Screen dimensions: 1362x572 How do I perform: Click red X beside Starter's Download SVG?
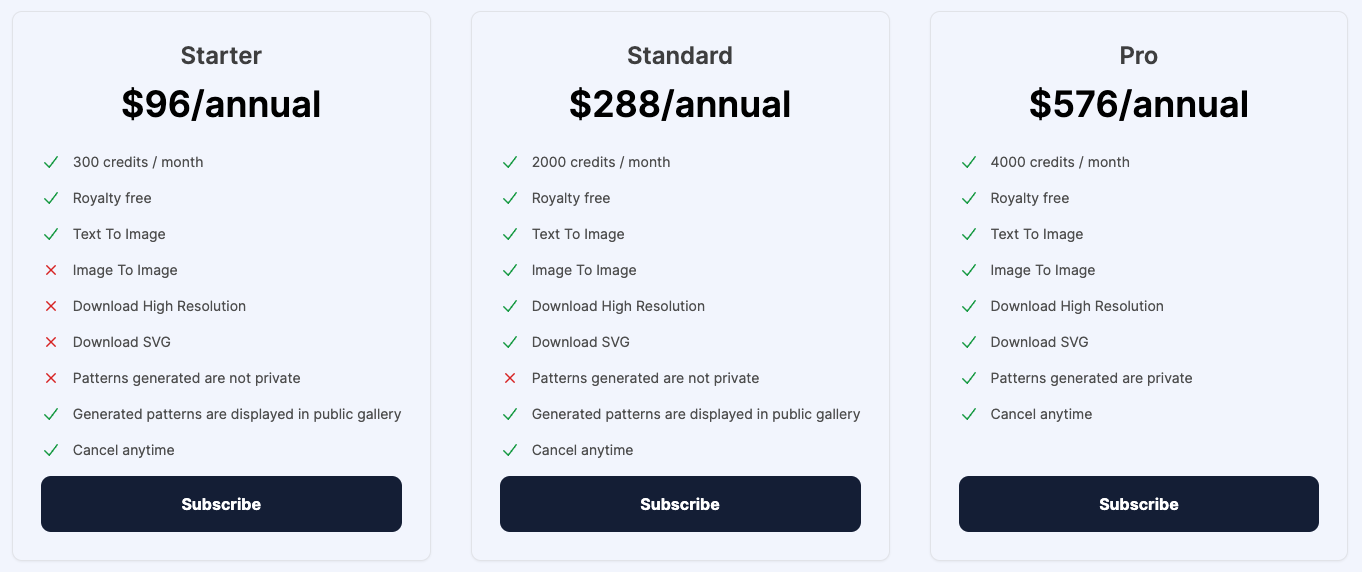point(51,342)
